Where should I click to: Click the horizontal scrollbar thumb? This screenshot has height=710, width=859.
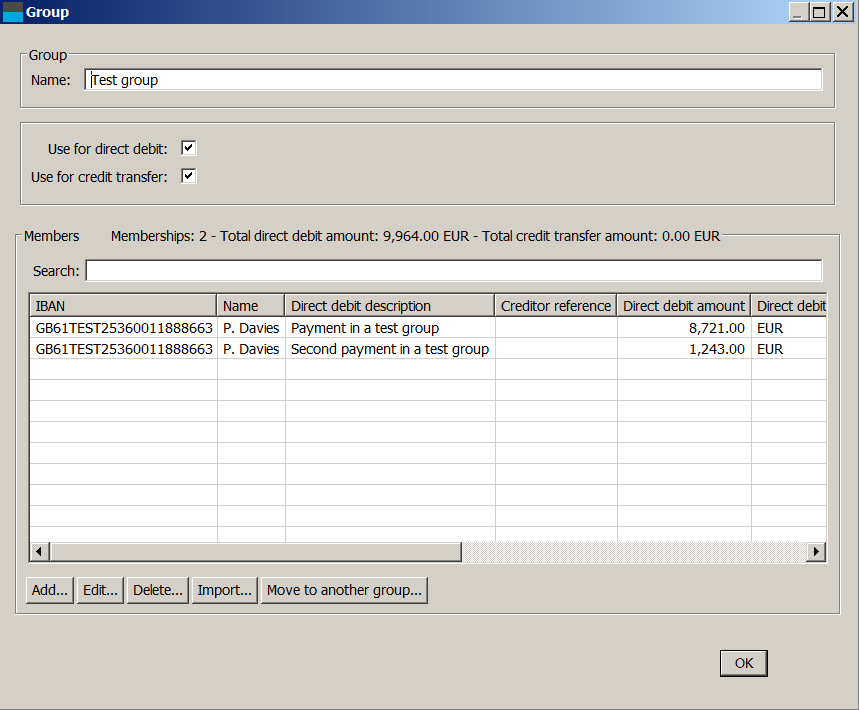[256, 552]
